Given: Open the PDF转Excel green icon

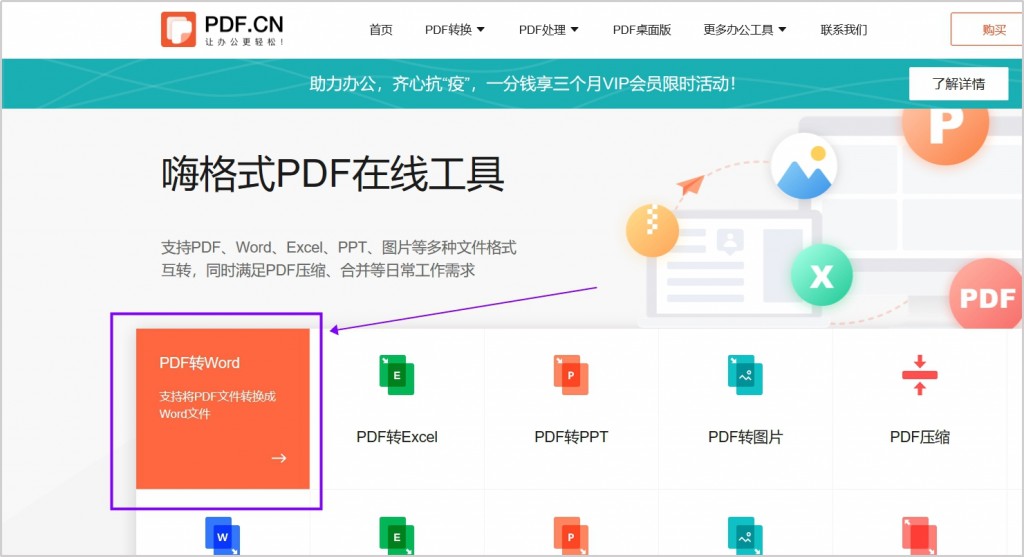Looking at the screenshot, I should 396,375.
